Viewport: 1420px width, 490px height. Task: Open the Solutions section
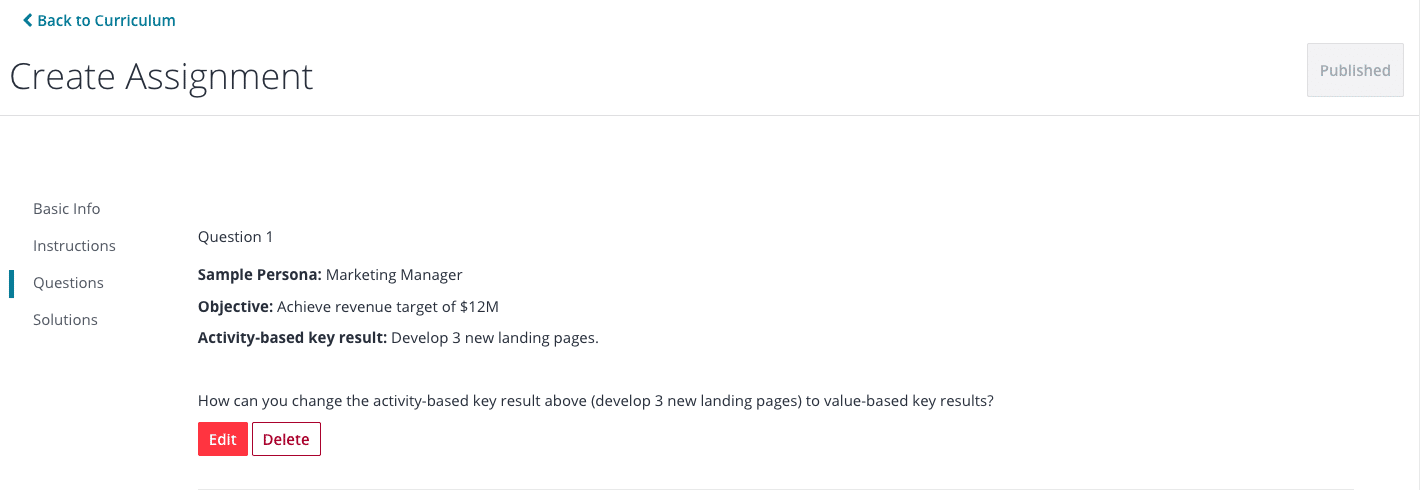click(65, 320)
